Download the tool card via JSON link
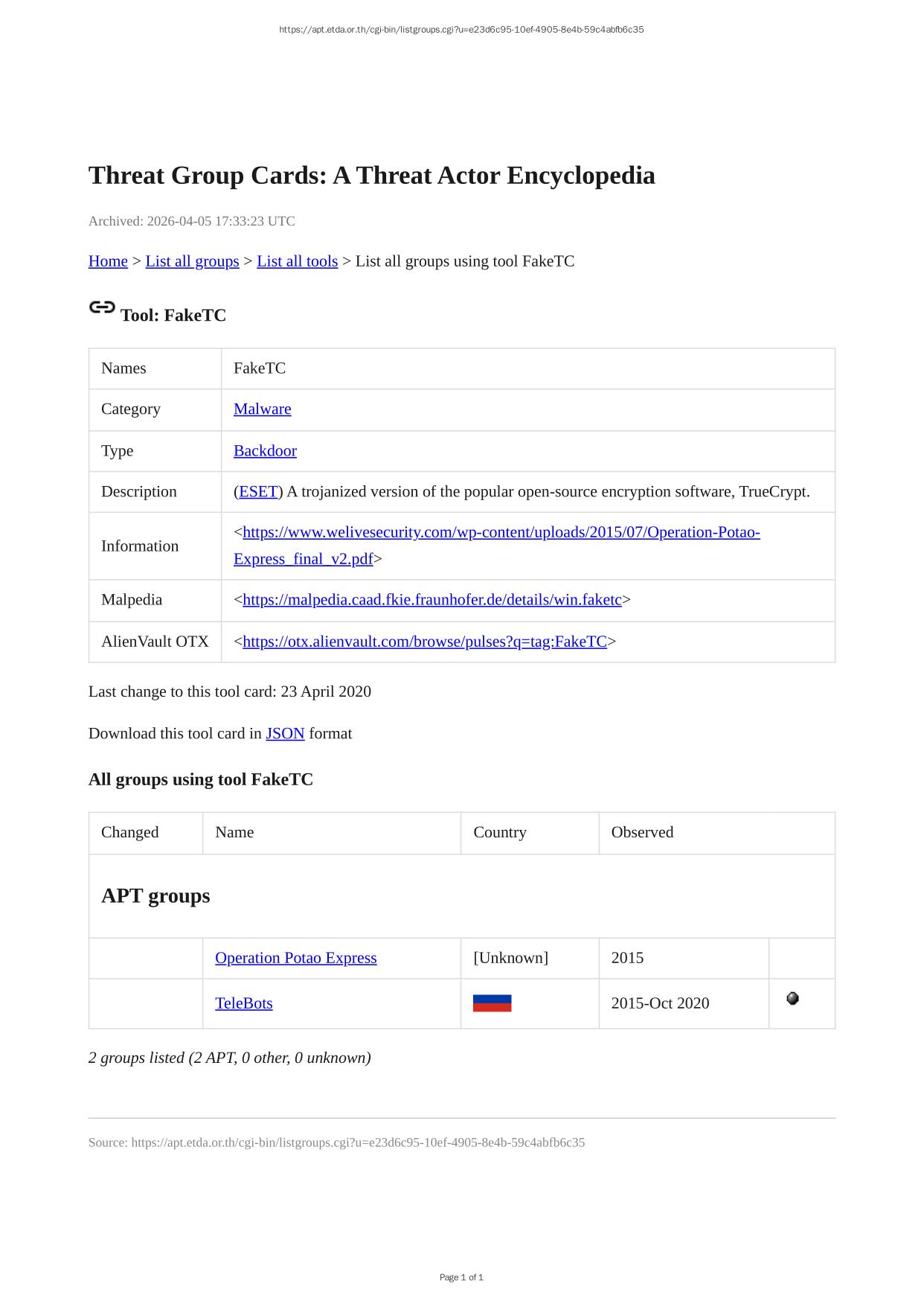The width and height of the screenshot is (924, 1307). coord(285,734)
